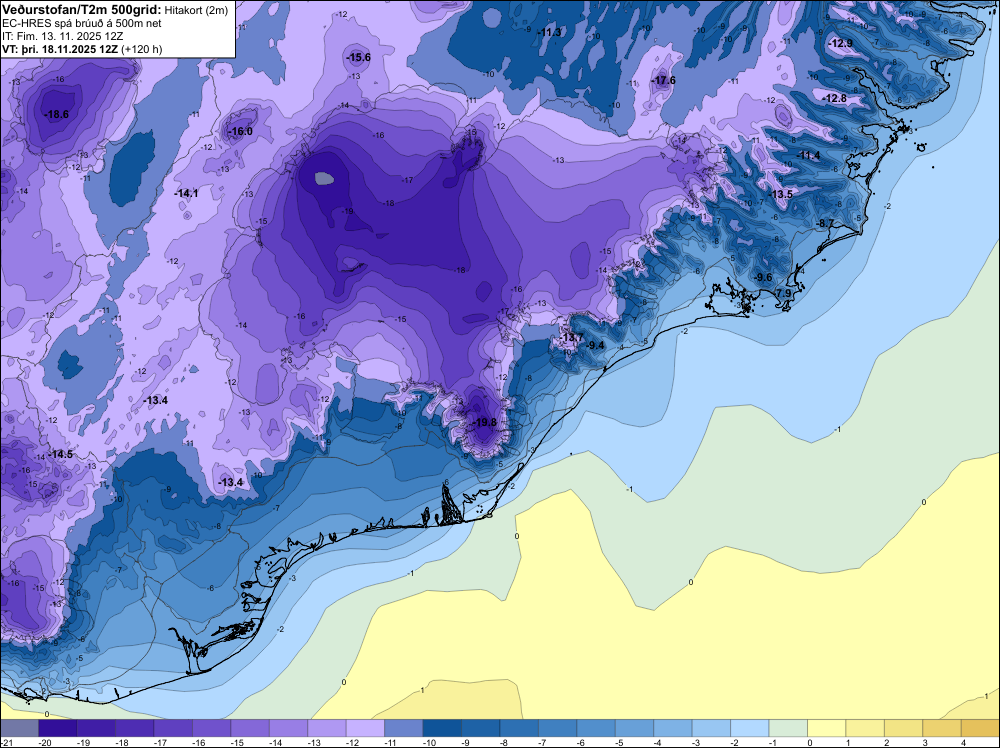Click the -15.6 temperature value
This screenshot has height=748, width=1000.
click(x=358, y=57)
